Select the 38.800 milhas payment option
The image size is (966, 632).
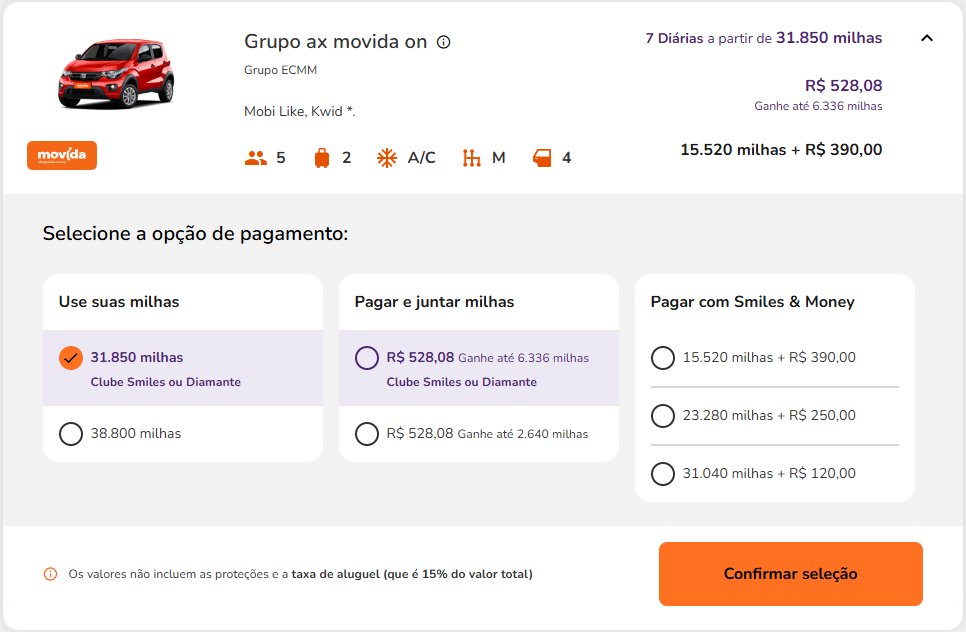coord(71,434)
